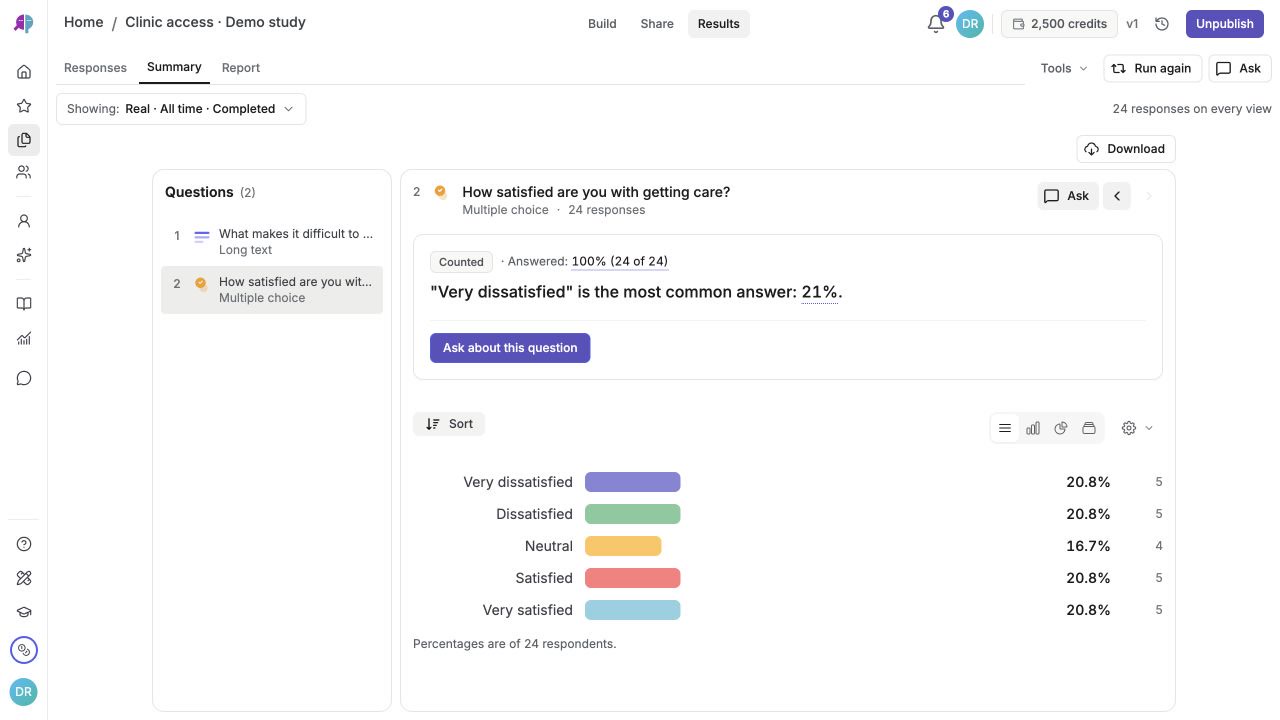This screenshot has width=1280, height=720.
Task: Click the v1 version label
Action: (1132, 24)
